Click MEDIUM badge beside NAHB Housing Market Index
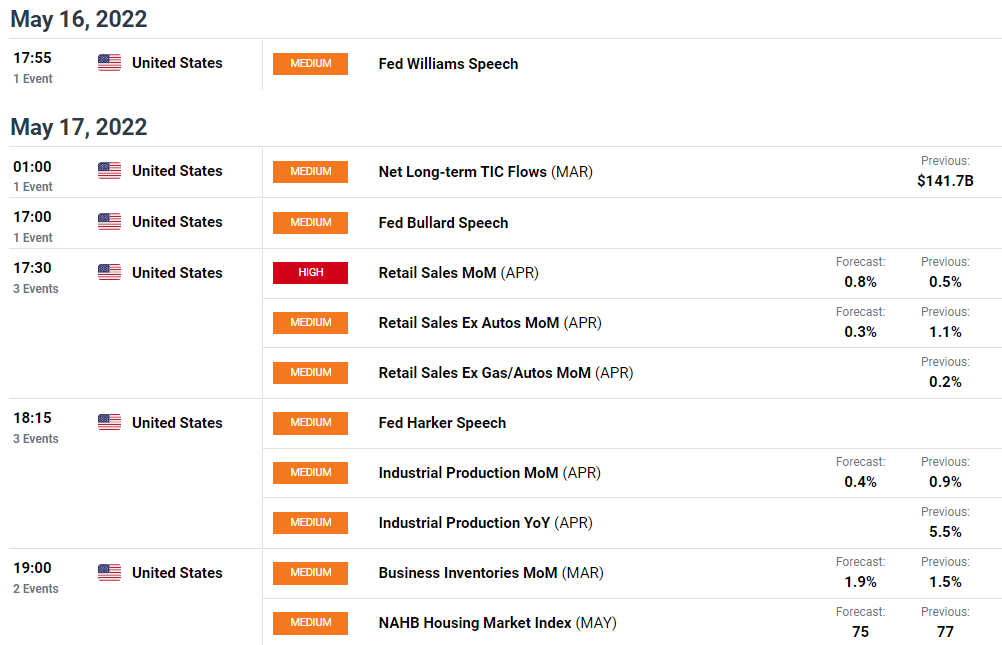The width and height of the screenshot is (1002, 645). (x=311, y=623)
